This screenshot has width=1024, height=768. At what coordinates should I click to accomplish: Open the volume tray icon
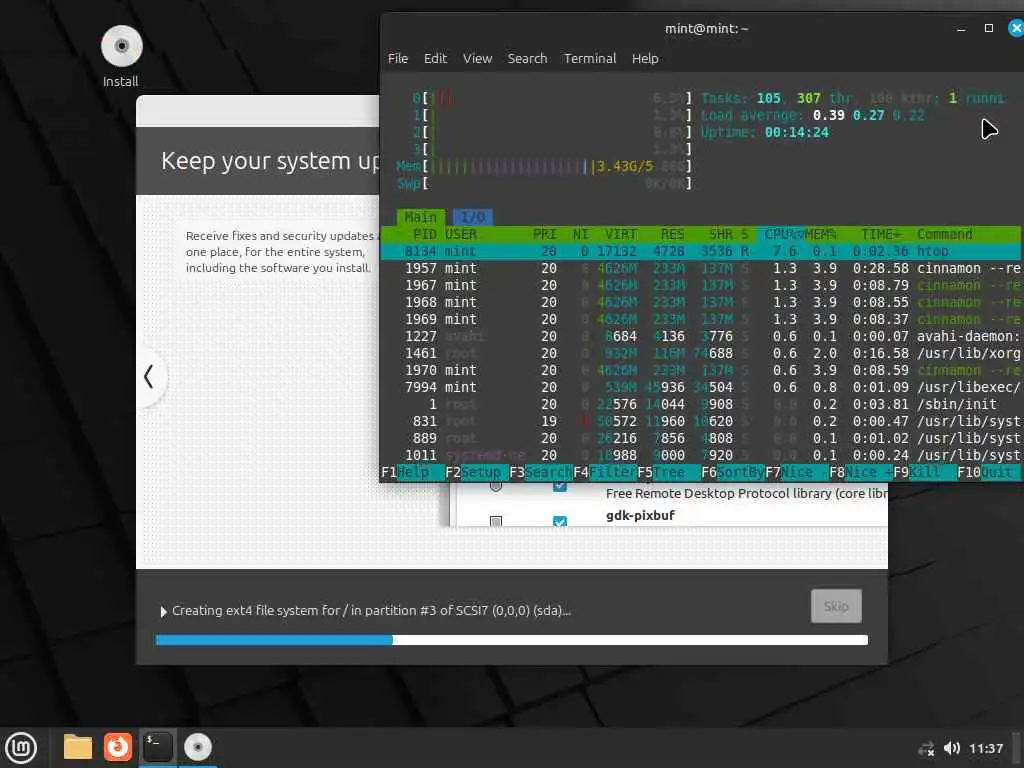[952, 748]
